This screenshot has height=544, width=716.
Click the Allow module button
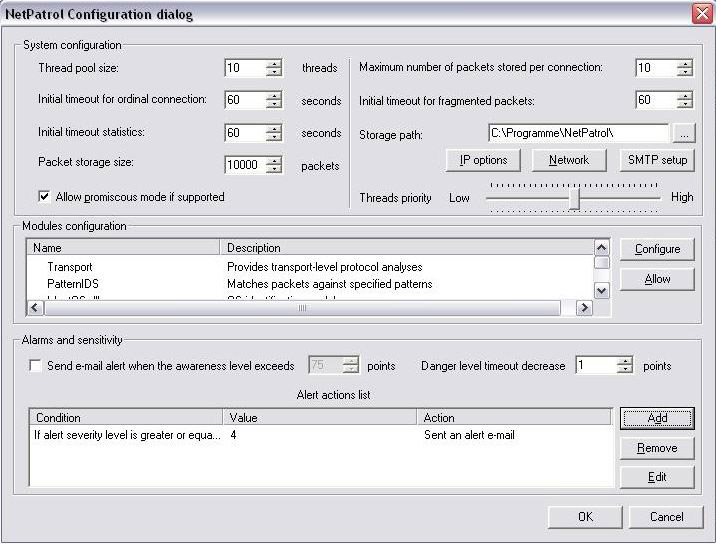click(657, 279)
